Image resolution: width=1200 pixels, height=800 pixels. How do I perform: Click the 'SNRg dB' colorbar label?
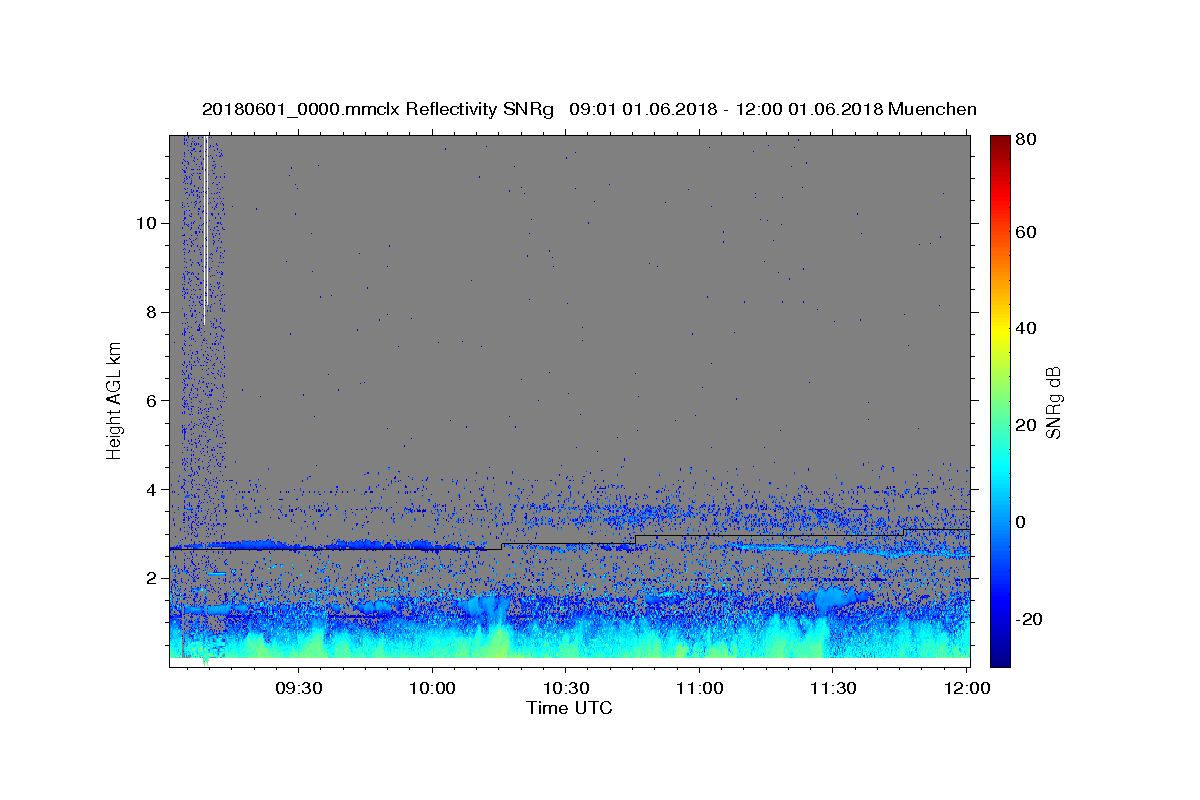pyautogui.click(x=1053, y=401)
